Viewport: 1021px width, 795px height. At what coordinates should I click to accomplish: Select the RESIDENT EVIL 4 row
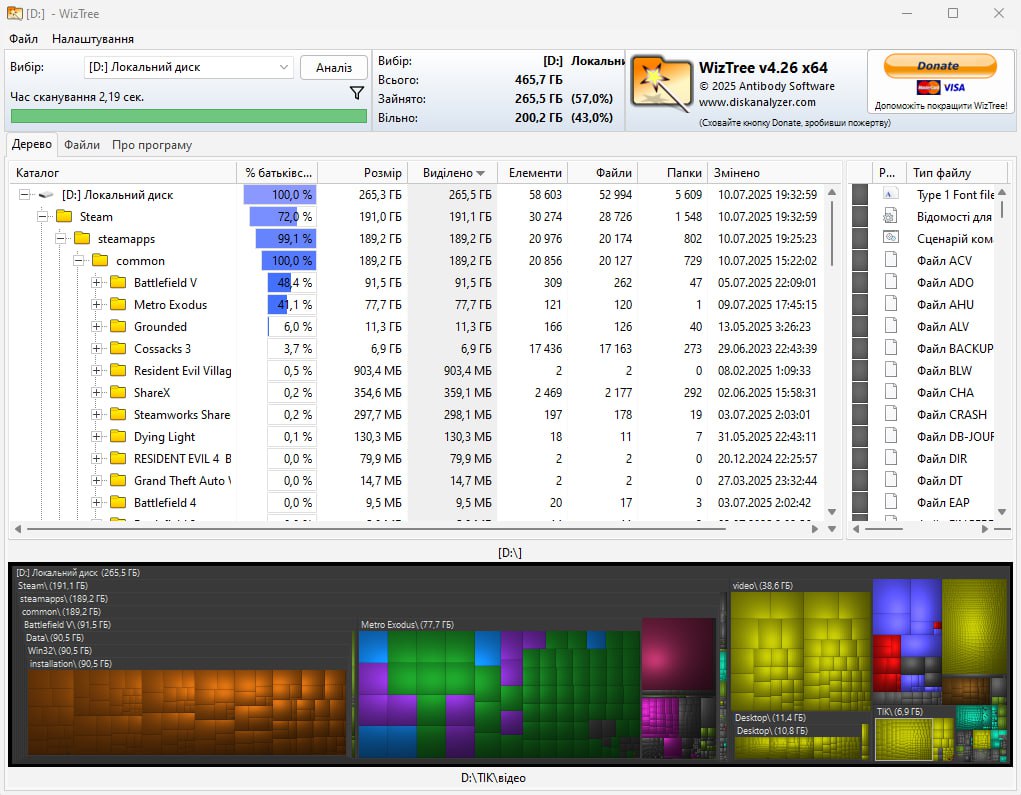coord(417,458)
